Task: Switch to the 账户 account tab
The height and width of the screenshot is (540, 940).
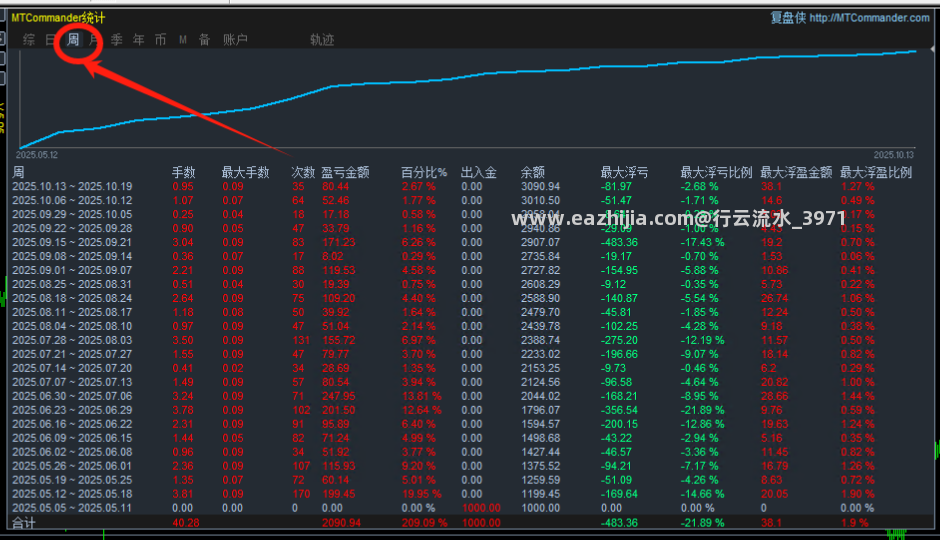Action: pyautogui.click(x=235, y=40)
